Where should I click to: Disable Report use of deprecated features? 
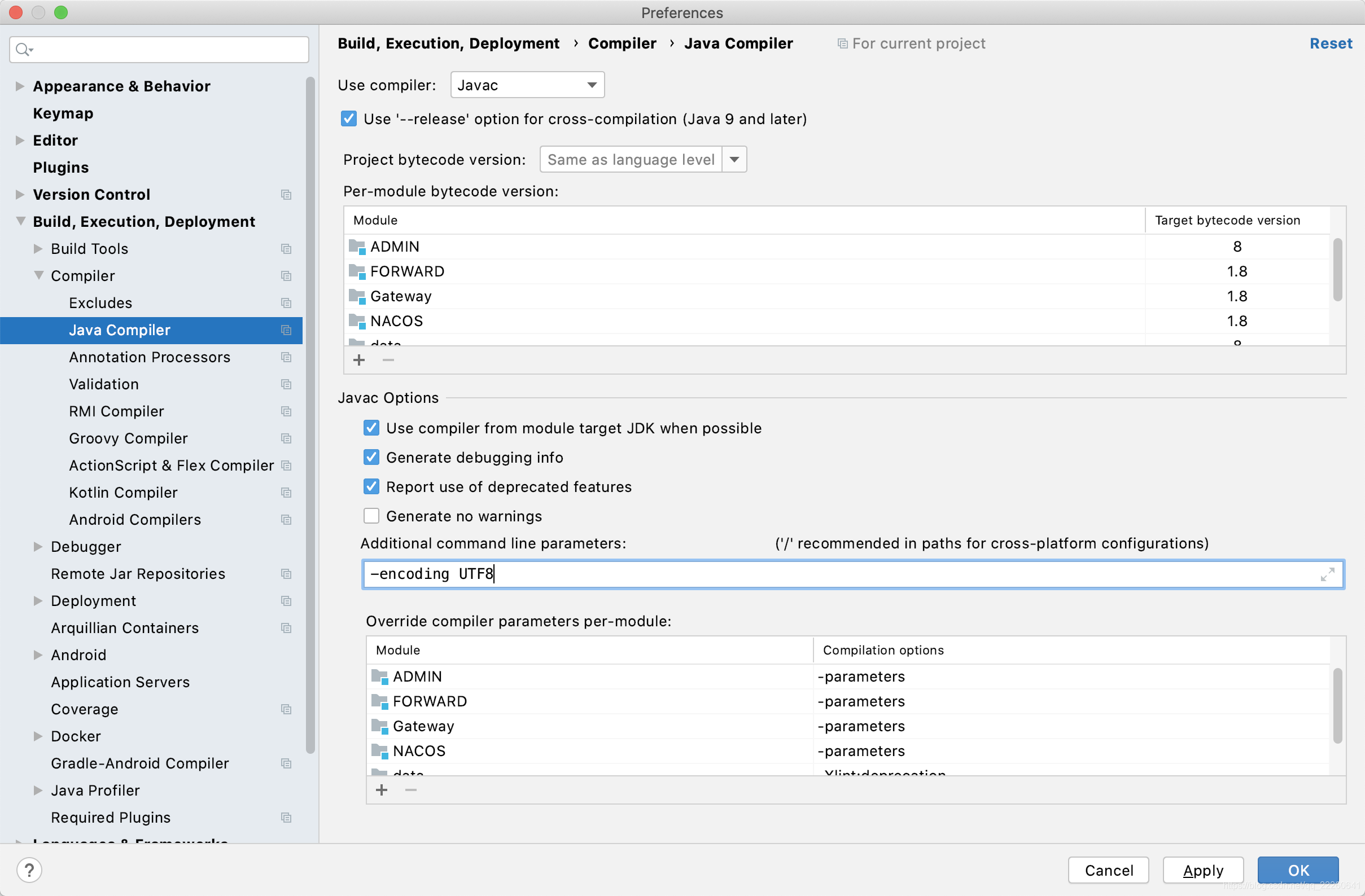pyautogui.click(x=371, y=486)
